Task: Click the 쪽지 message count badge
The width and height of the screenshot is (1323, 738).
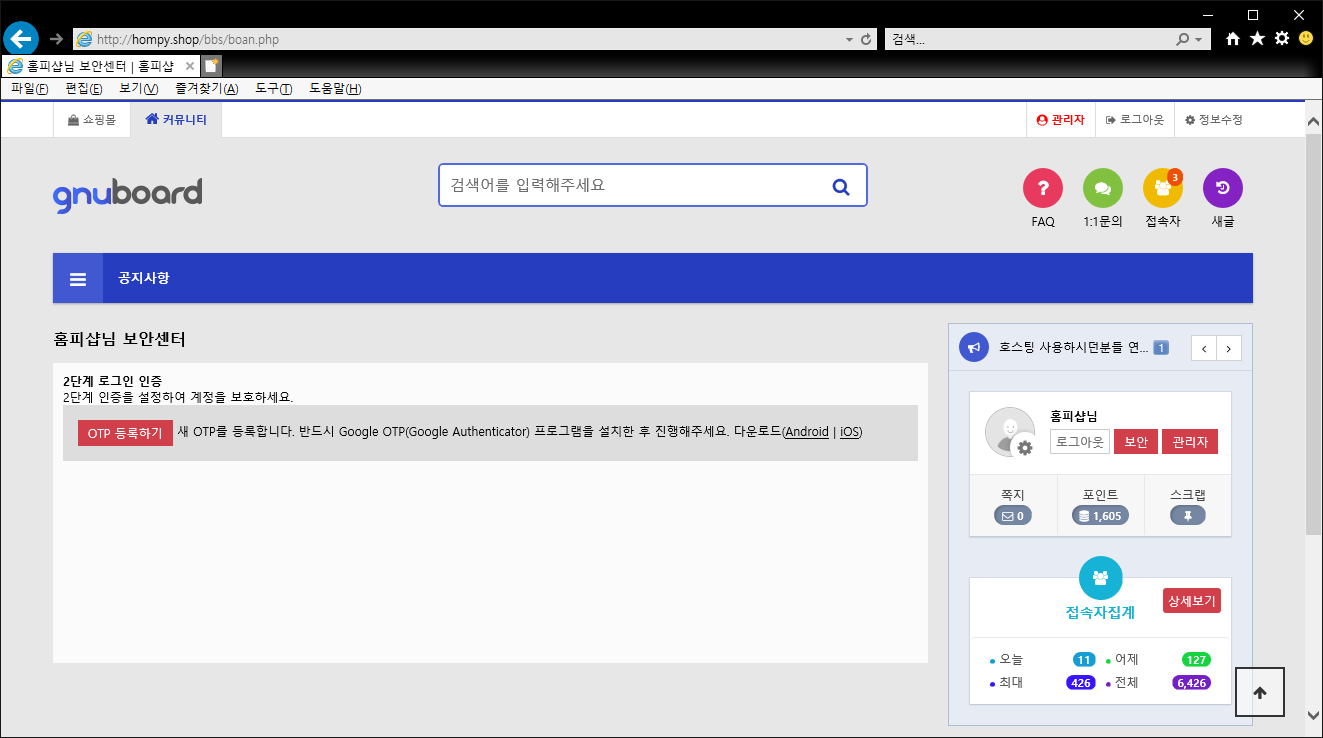Action: tap(1012, 516)
